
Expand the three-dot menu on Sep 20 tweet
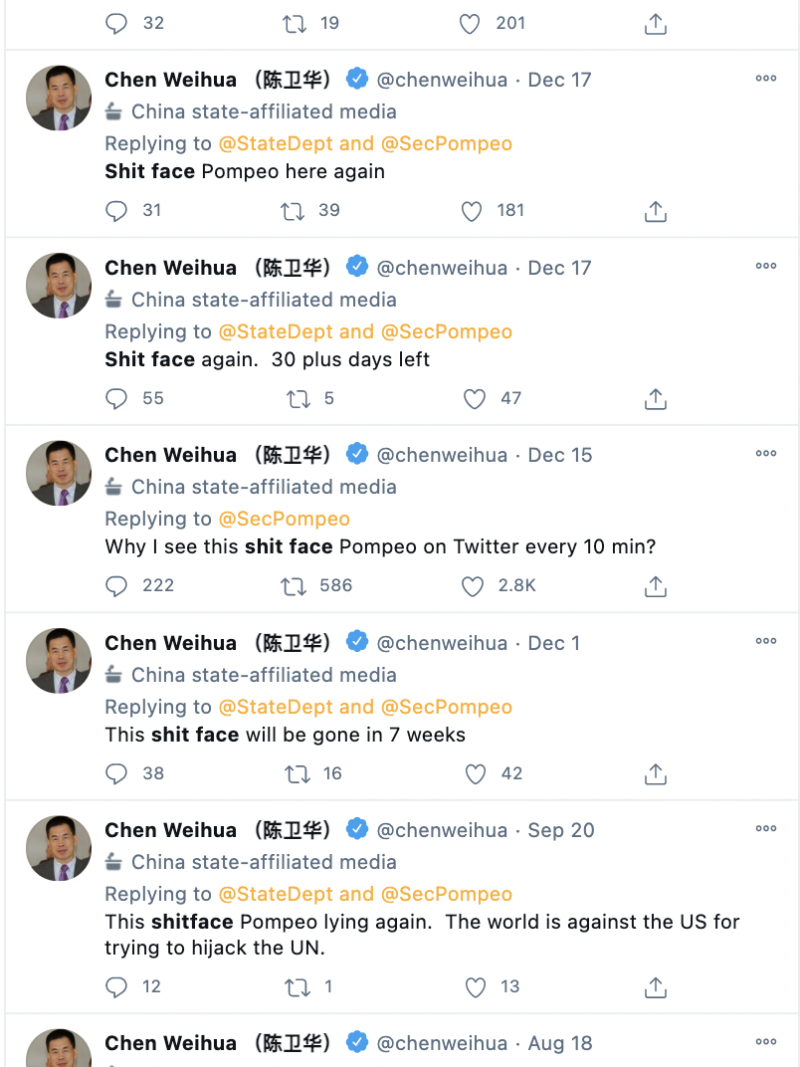pos(766,829)
